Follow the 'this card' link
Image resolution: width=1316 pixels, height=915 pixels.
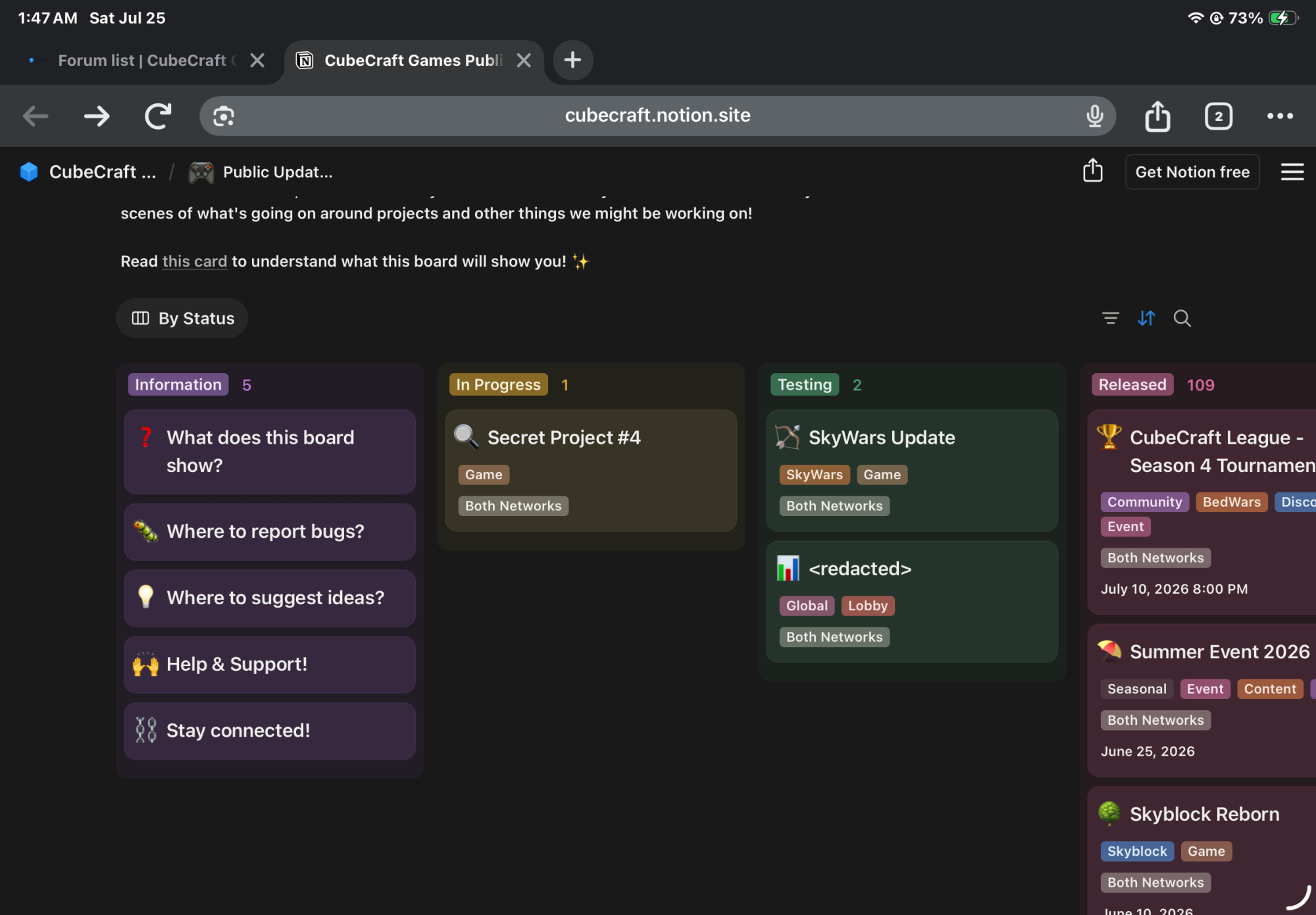tap(195, 261)
